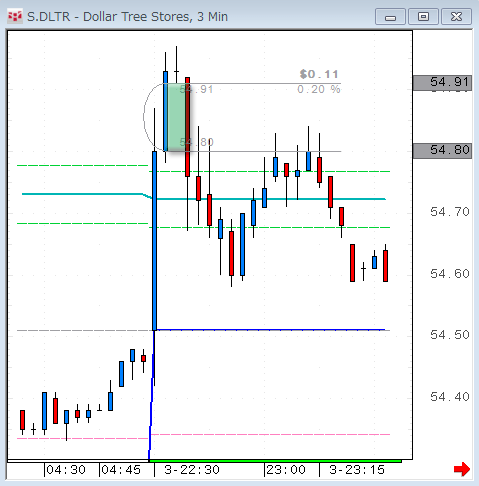Click the long blue opening candle
Image resolution: width=479 pixels, height=486 pixels.
[154, 241]
